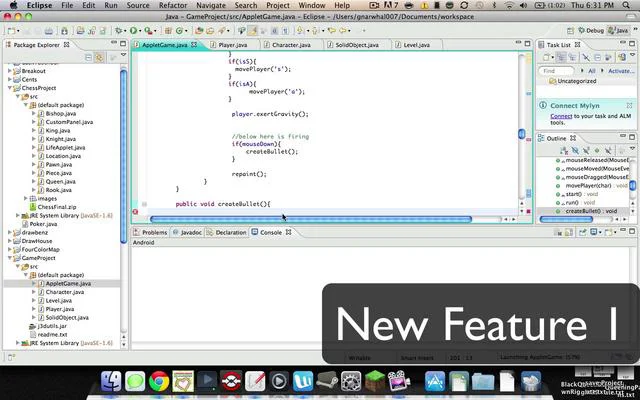Expand the Breakout project node

click(x=10, y=71)
